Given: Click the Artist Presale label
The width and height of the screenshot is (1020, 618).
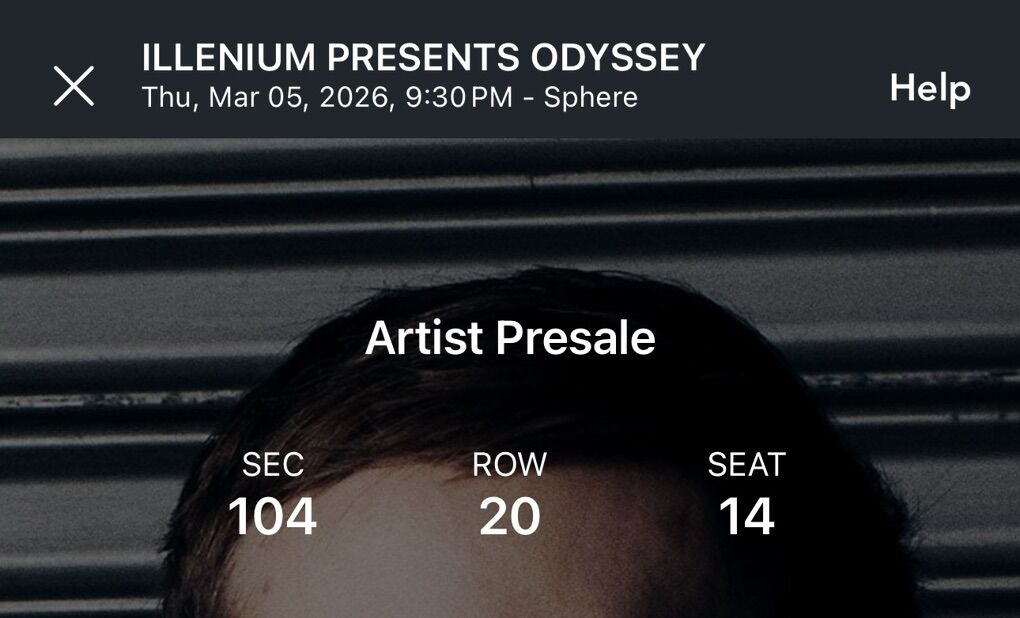Looking at the screenshot, I should (511, 338).
